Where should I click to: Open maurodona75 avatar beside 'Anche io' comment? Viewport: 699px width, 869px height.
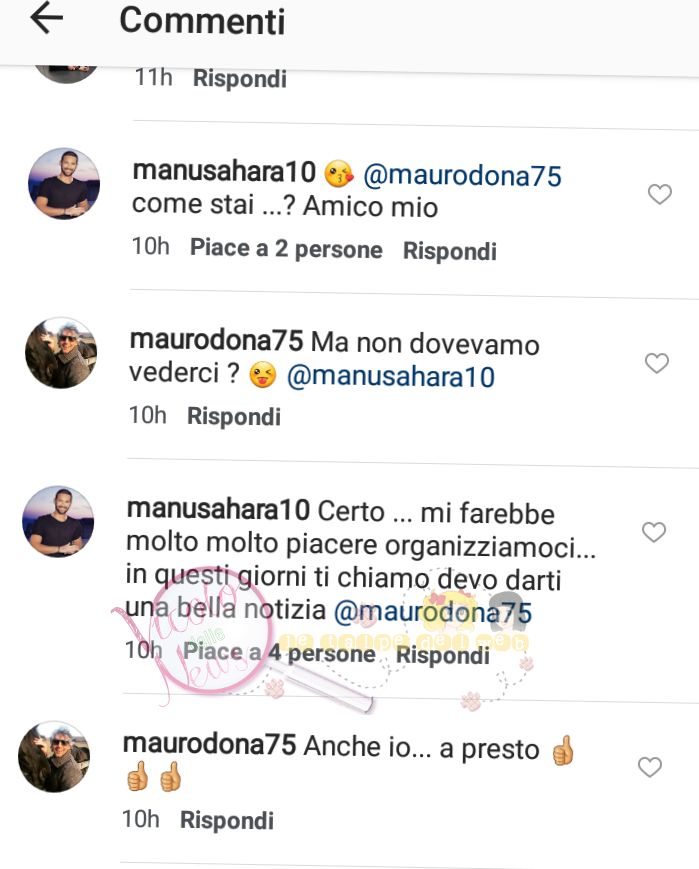point(54,756)
